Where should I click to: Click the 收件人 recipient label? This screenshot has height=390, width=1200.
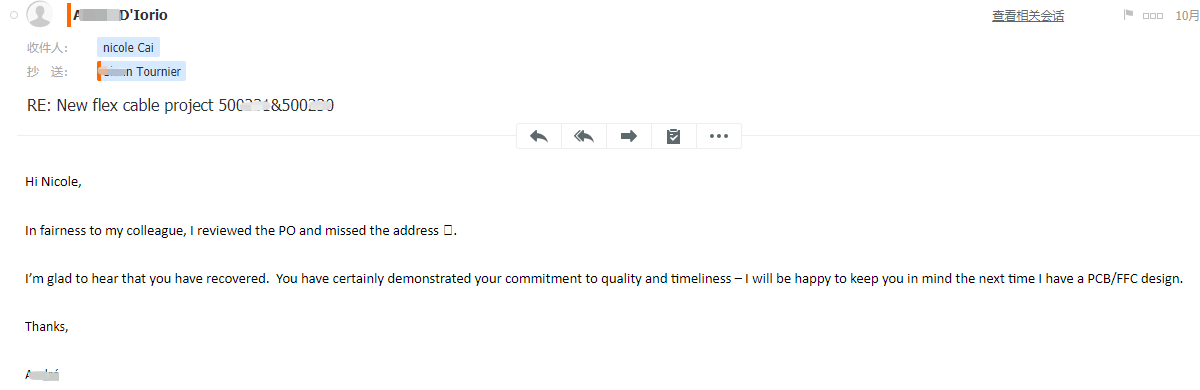point(47,48)
